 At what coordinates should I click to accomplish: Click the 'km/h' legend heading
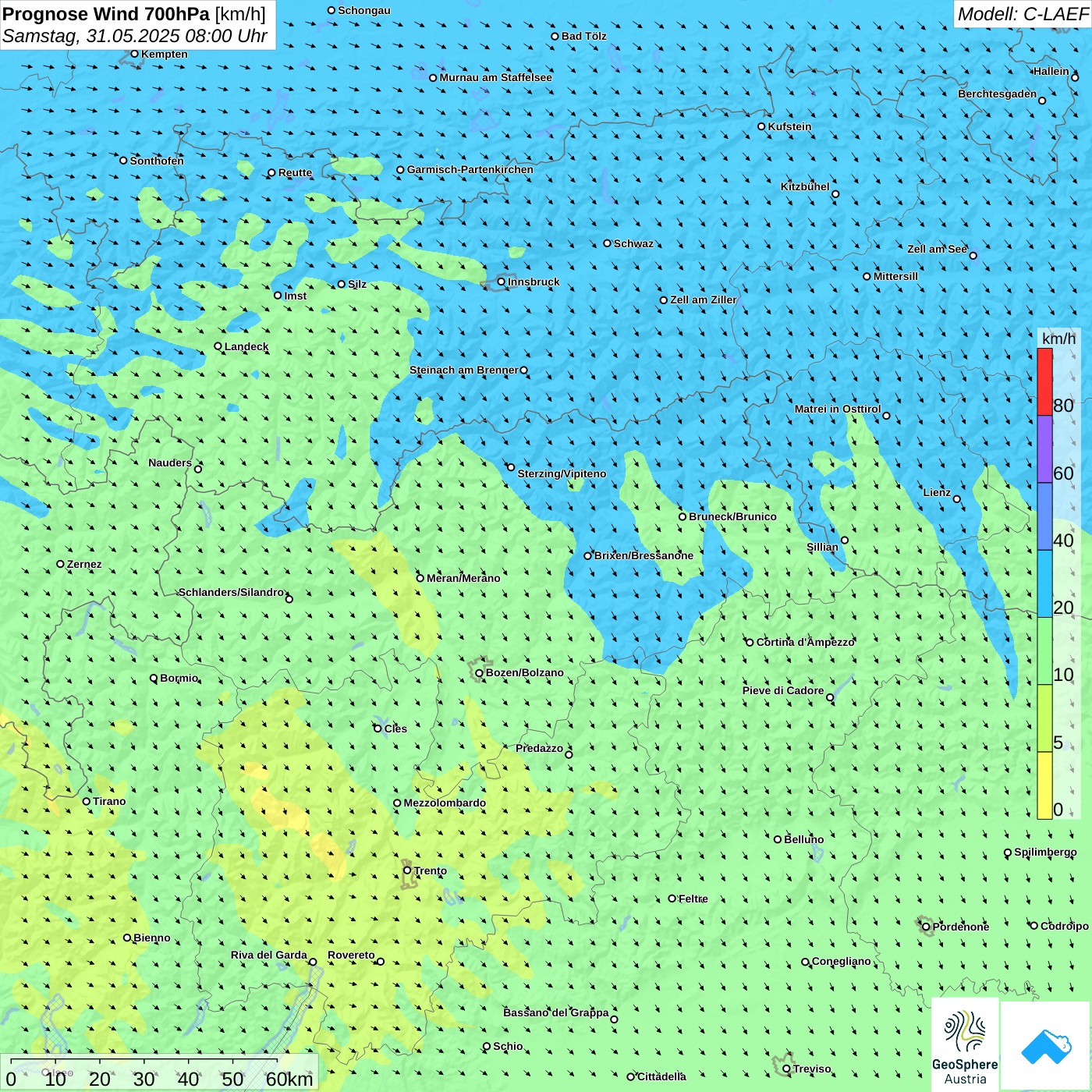click(1058, 339)
